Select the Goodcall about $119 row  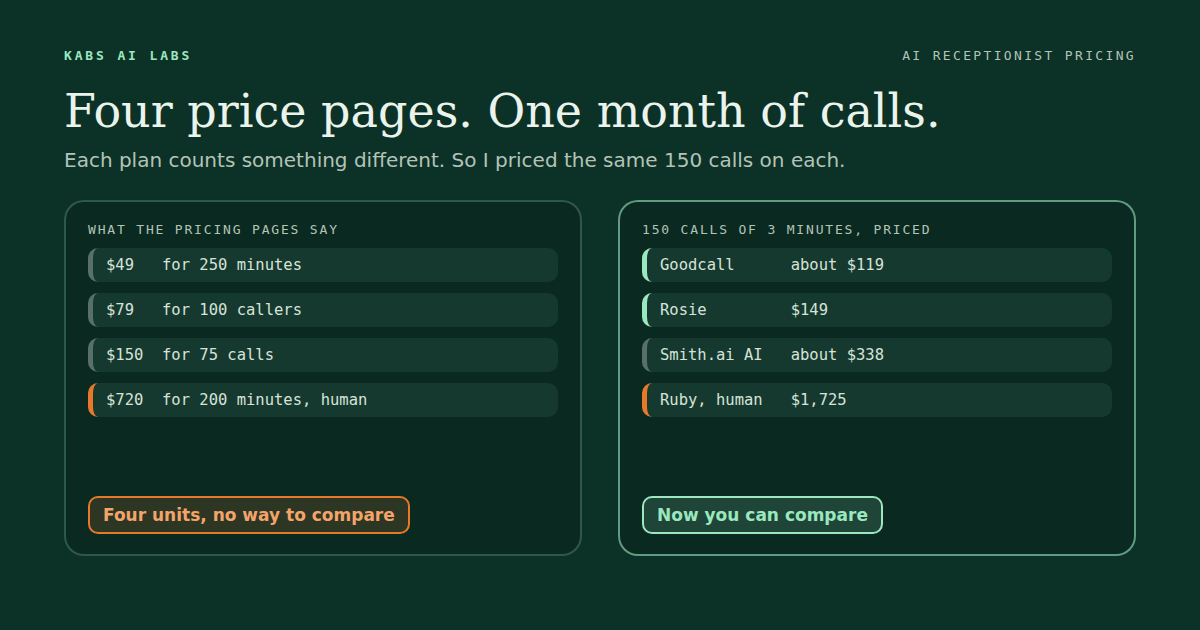coord(877,265)
